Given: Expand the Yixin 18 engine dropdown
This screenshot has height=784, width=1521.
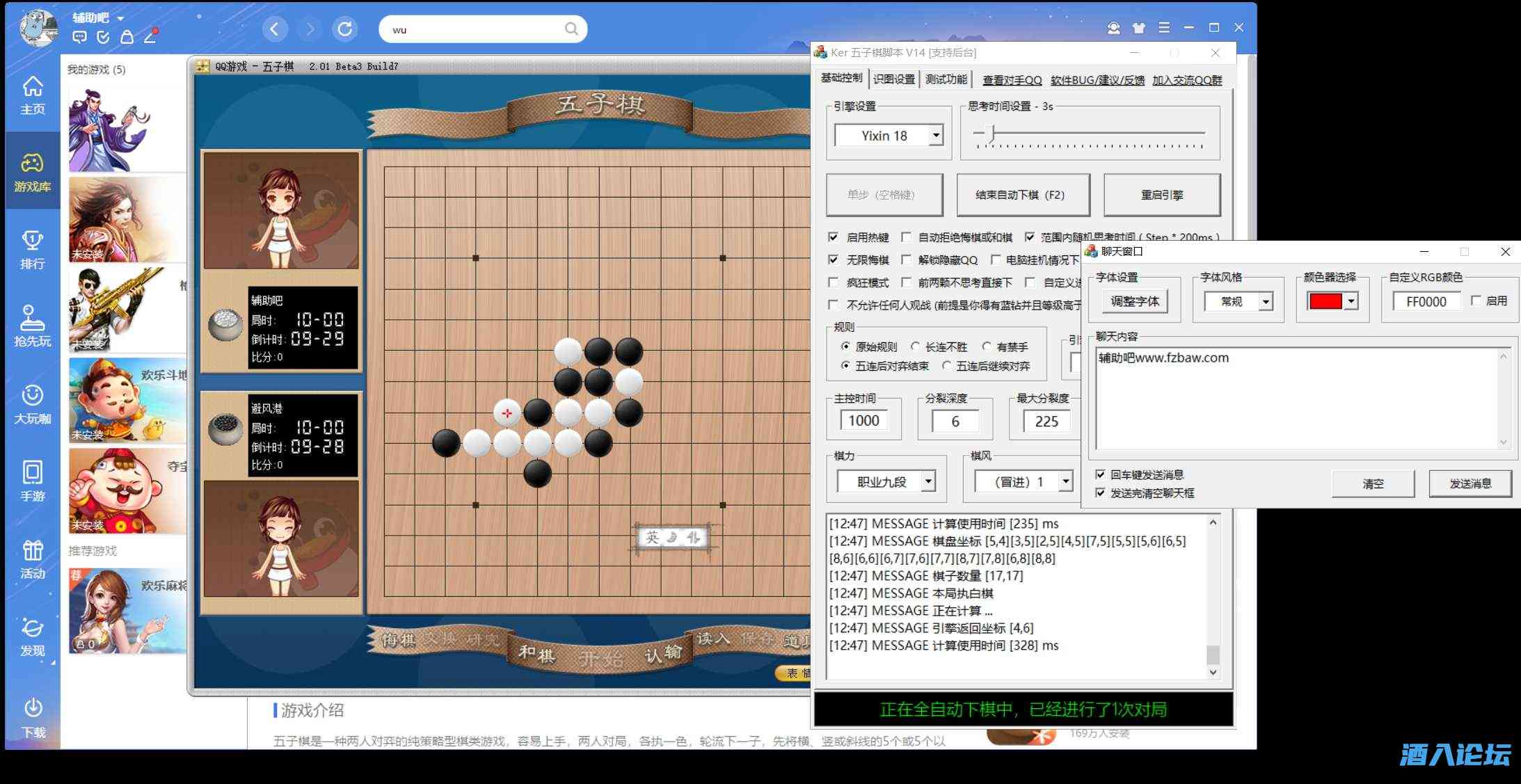Looking at the screenshot, I should pos(937,136).
